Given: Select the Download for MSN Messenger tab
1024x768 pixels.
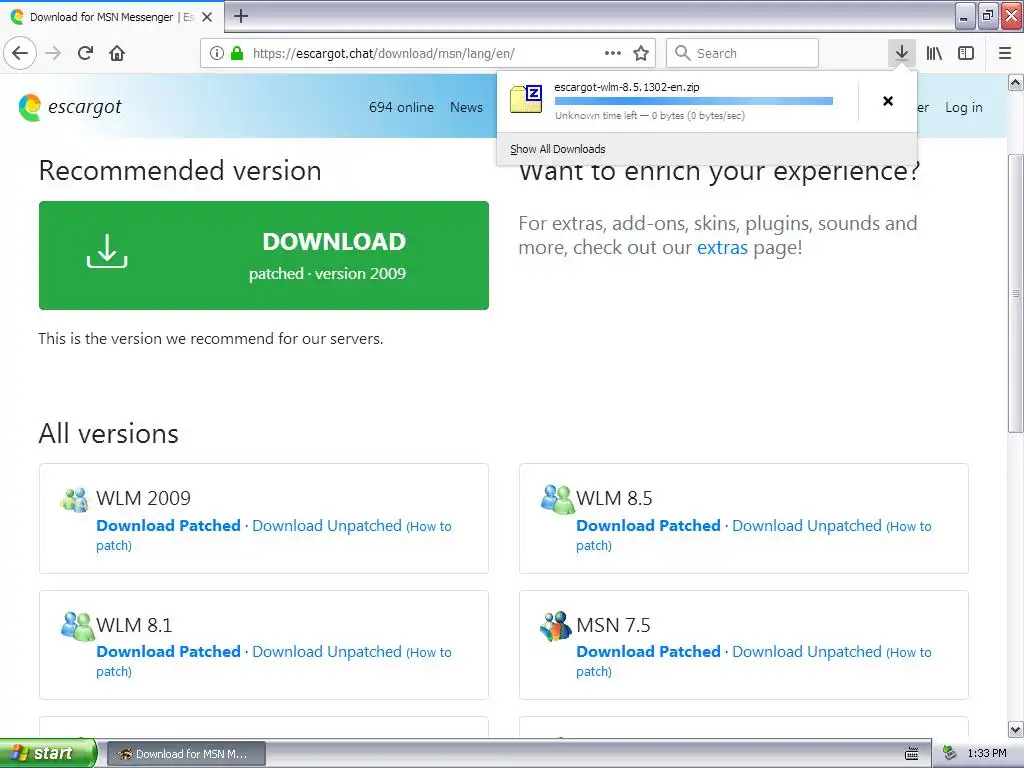Looking at the screenshot, I should point(112,17).
